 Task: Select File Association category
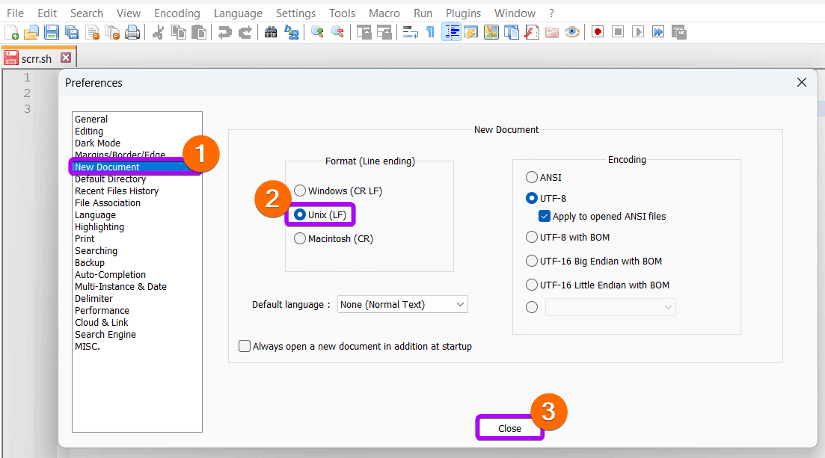point(107,203)
